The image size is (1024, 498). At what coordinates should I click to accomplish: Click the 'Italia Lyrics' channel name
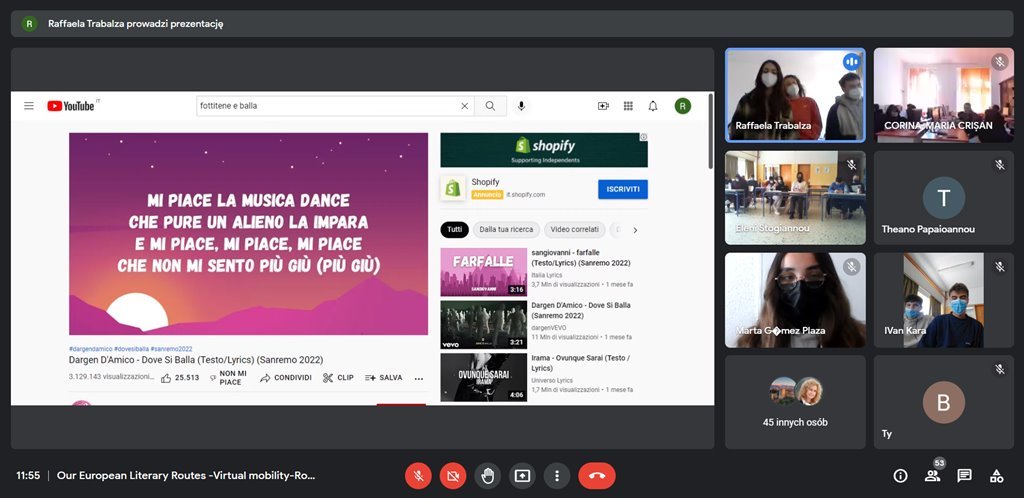[549, 275]
